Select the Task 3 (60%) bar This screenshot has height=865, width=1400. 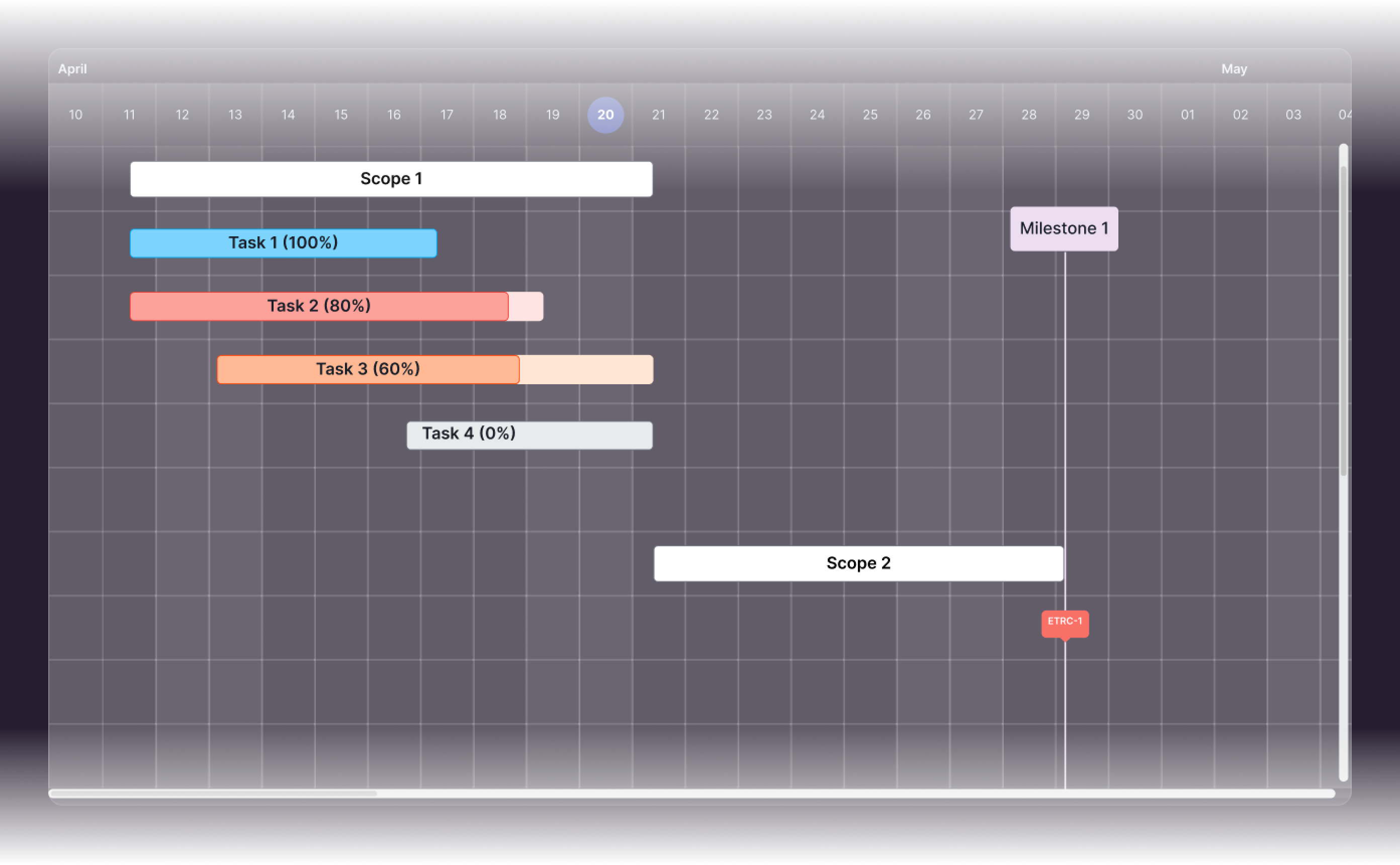point(434,369)
